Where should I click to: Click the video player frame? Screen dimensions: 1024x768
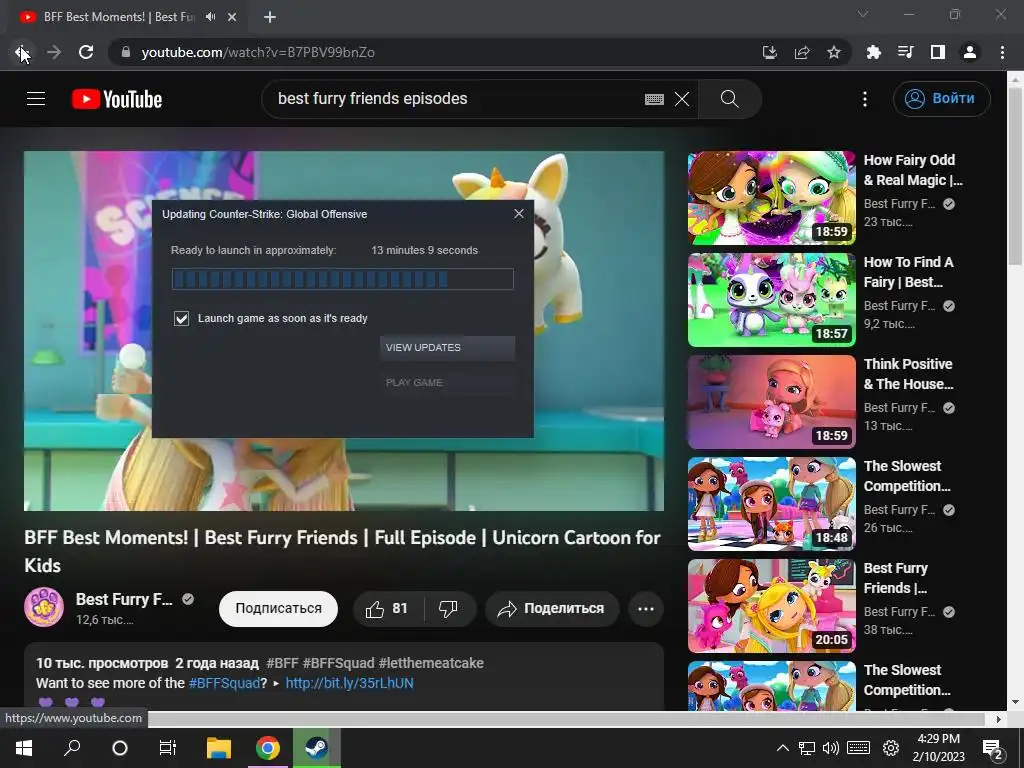pyautogui.click(x=344, y=331)
